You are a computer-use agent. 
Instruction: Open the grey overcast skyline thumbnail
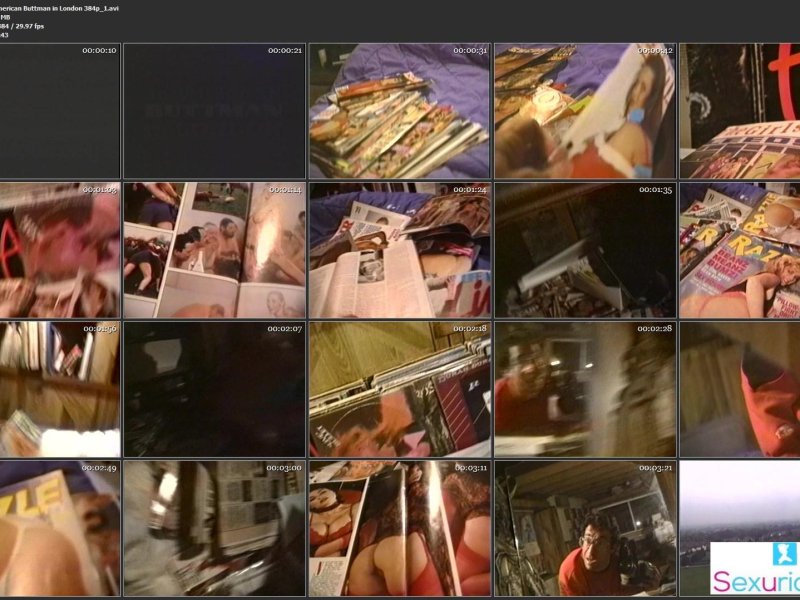740,529
